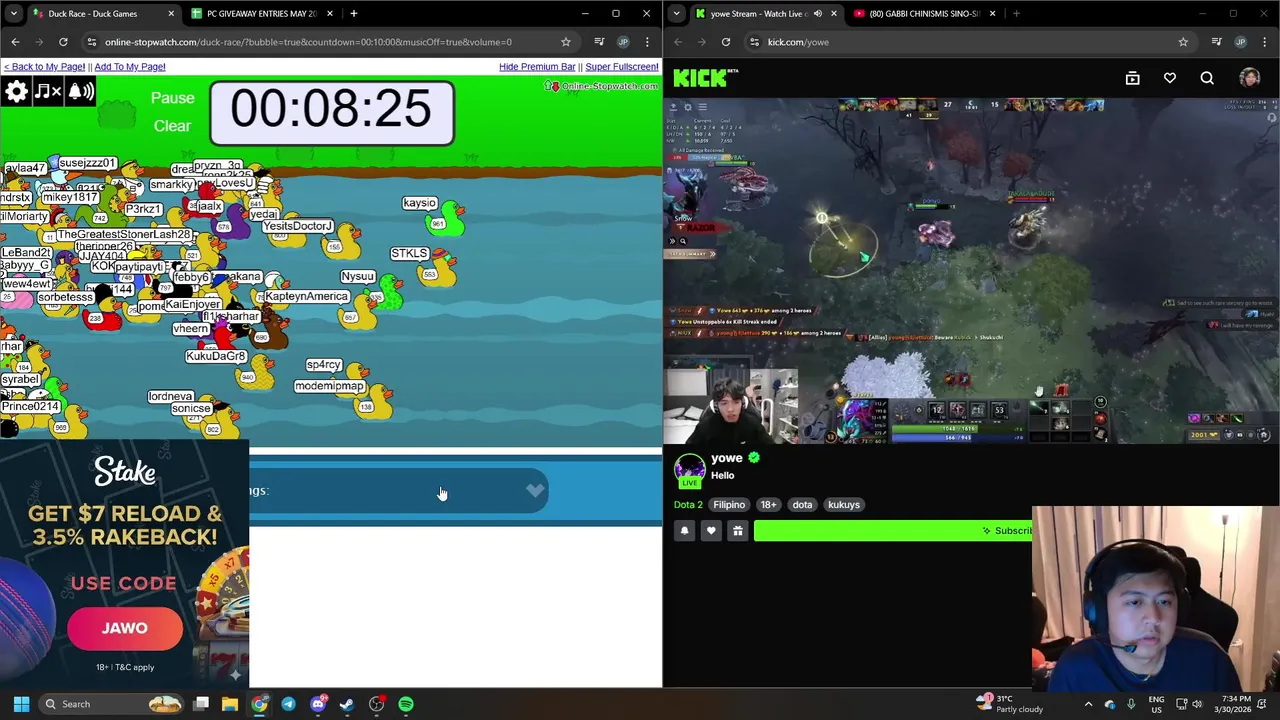Open Super Fullscreen link
The height and width of the screenshot is (720, 1280).
coord(621,67)
